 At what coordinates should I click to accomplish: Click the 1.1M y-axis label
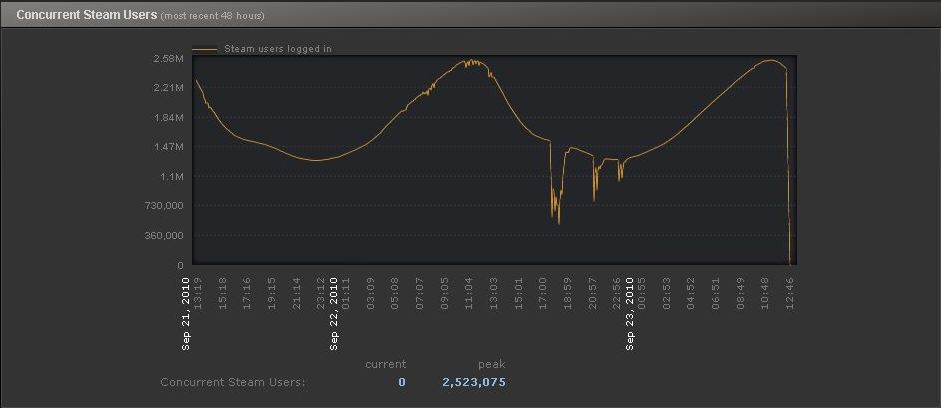click(x=171, y=176)
